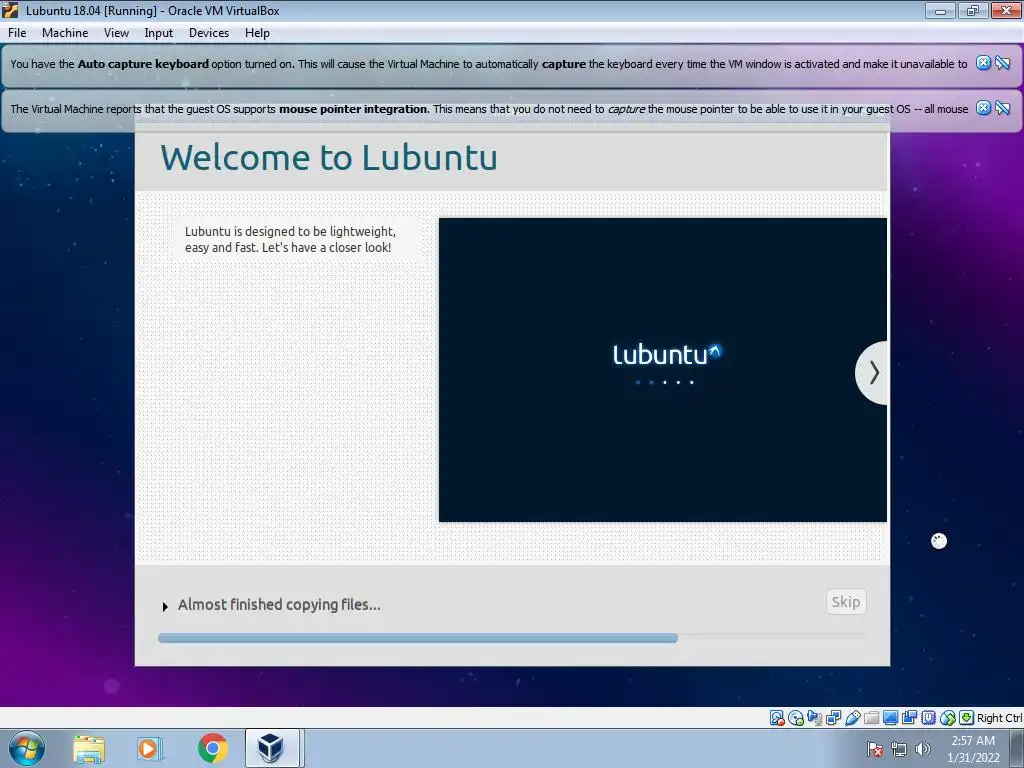Viewport: 1024px width, 768px height.
Task: Suppress the Auto capture keyboard message permanently
Action: tap(1003, 63)
